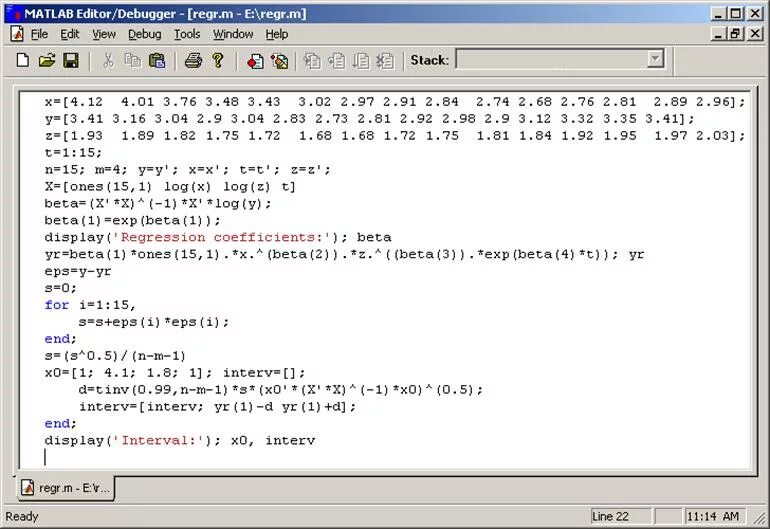Viewport: 770px width, 529px height.
Task: Click the 'interv=[interv; yr(1)-d' line
Action: [218, 407]
